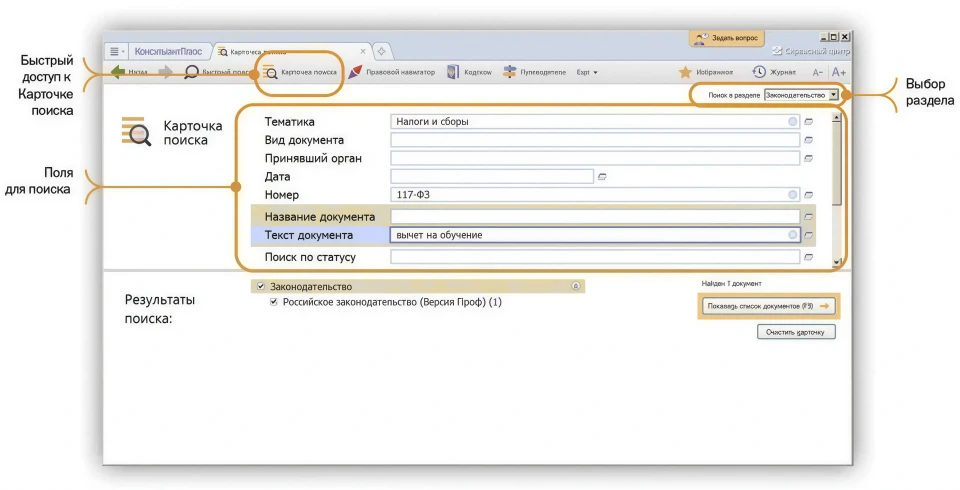Click the Номер field containing 117-ФЗ
Viewport: 960px width, 490px height.
click(x=595, y=195)
